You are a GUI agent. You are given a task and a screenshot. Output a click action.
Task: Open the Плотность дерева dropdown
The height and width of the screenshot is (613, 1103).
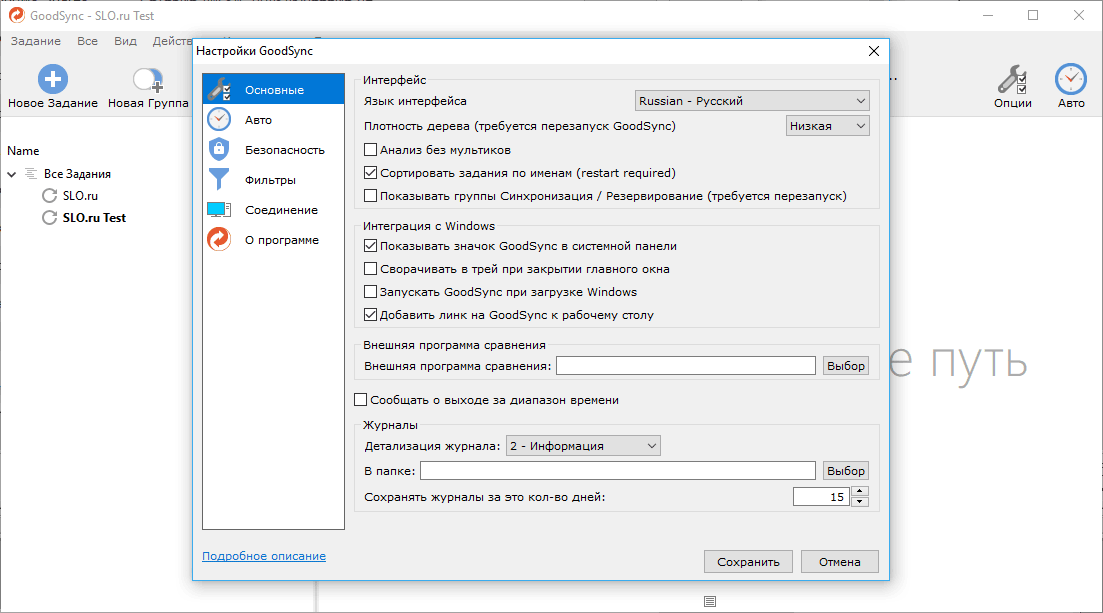(x=827, y=126)
